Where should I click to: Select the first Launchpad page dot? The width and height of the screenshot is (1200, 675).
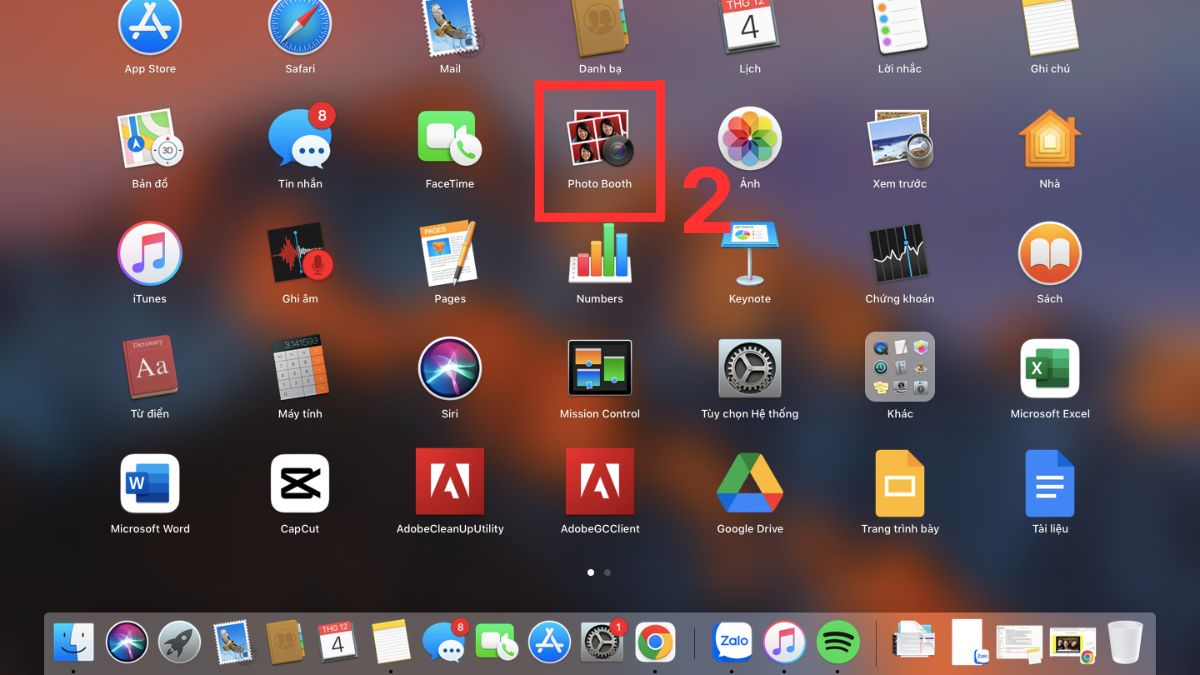[590, 573]
